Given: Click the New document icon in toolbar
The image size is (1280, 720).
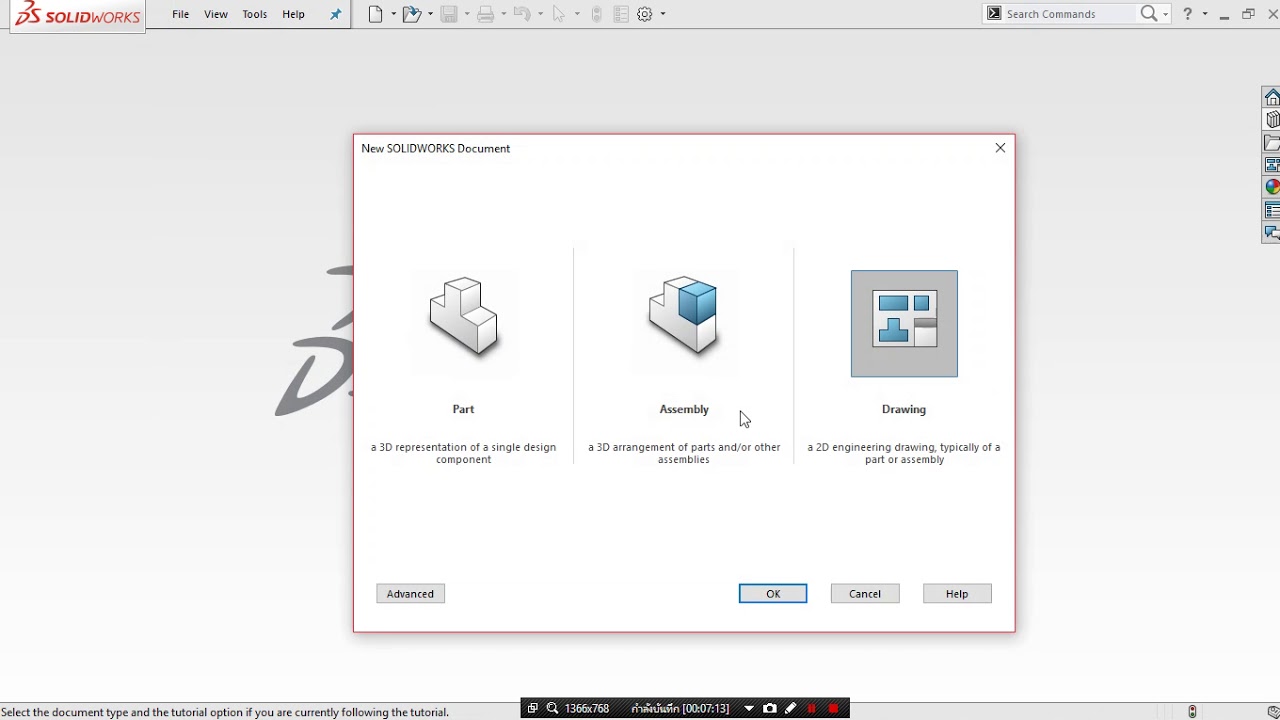Looking at the screenshot, I should tap(376, 14).
